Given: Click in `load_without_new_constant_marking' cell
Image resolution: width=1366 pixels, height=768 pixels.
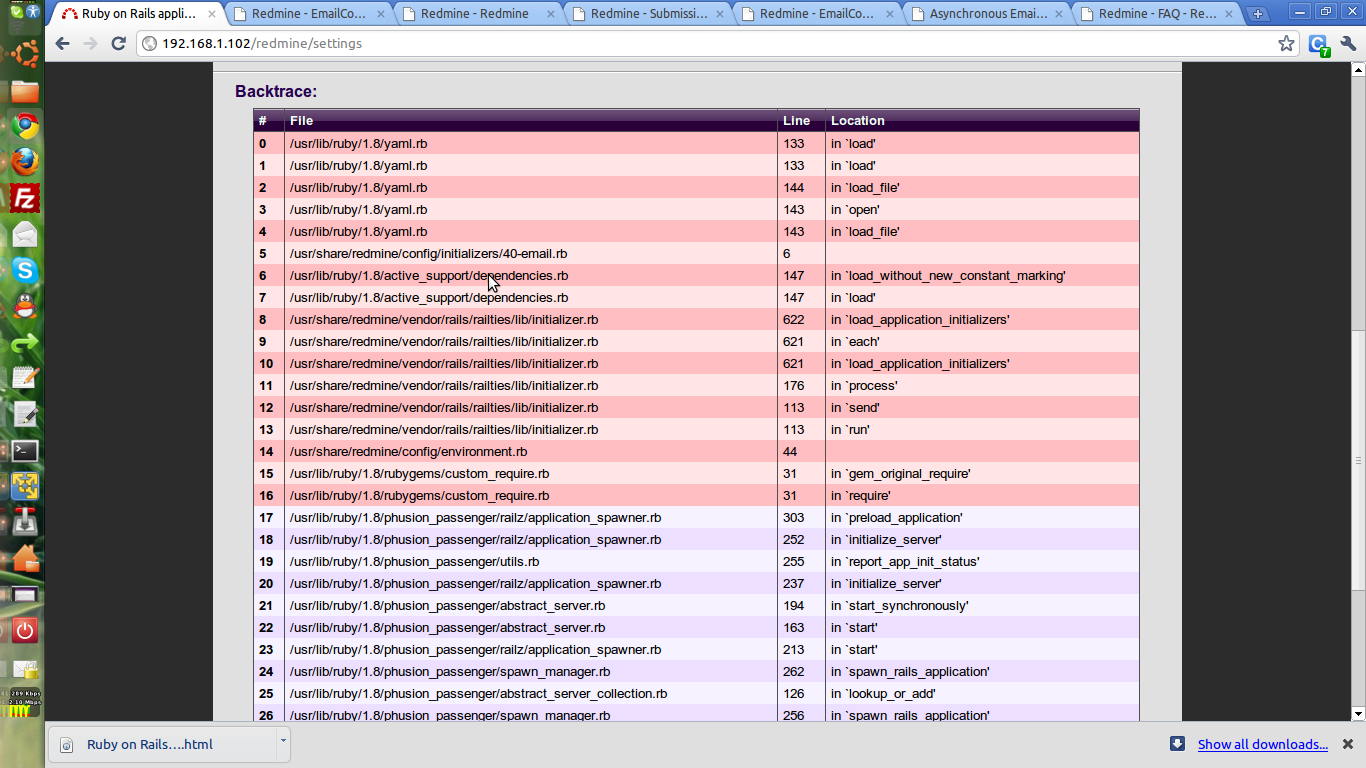Looking at the screenshot, I should click(x=982, y=276).
